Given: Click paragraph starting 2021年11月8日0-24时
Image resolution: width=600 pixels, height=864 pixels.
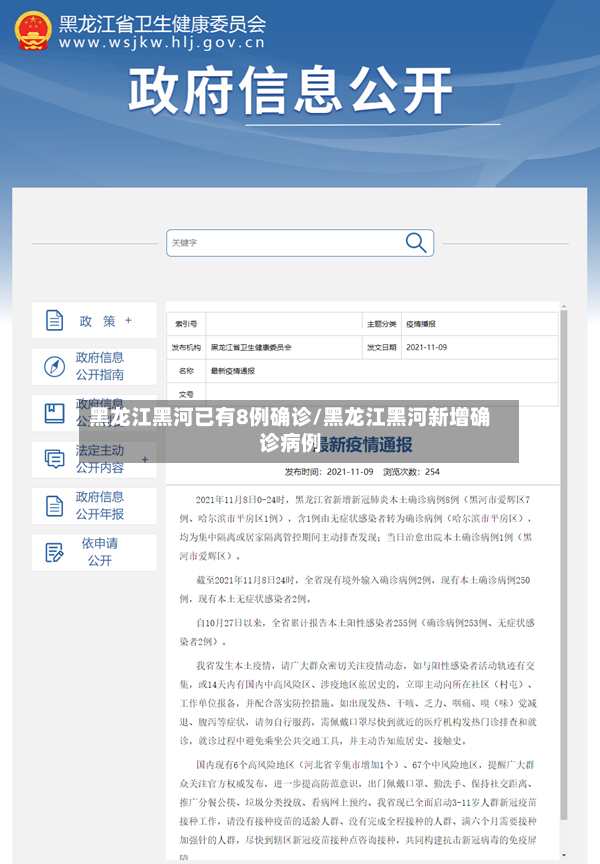Looking at the screenshot, I should click(x=356, y=528).
